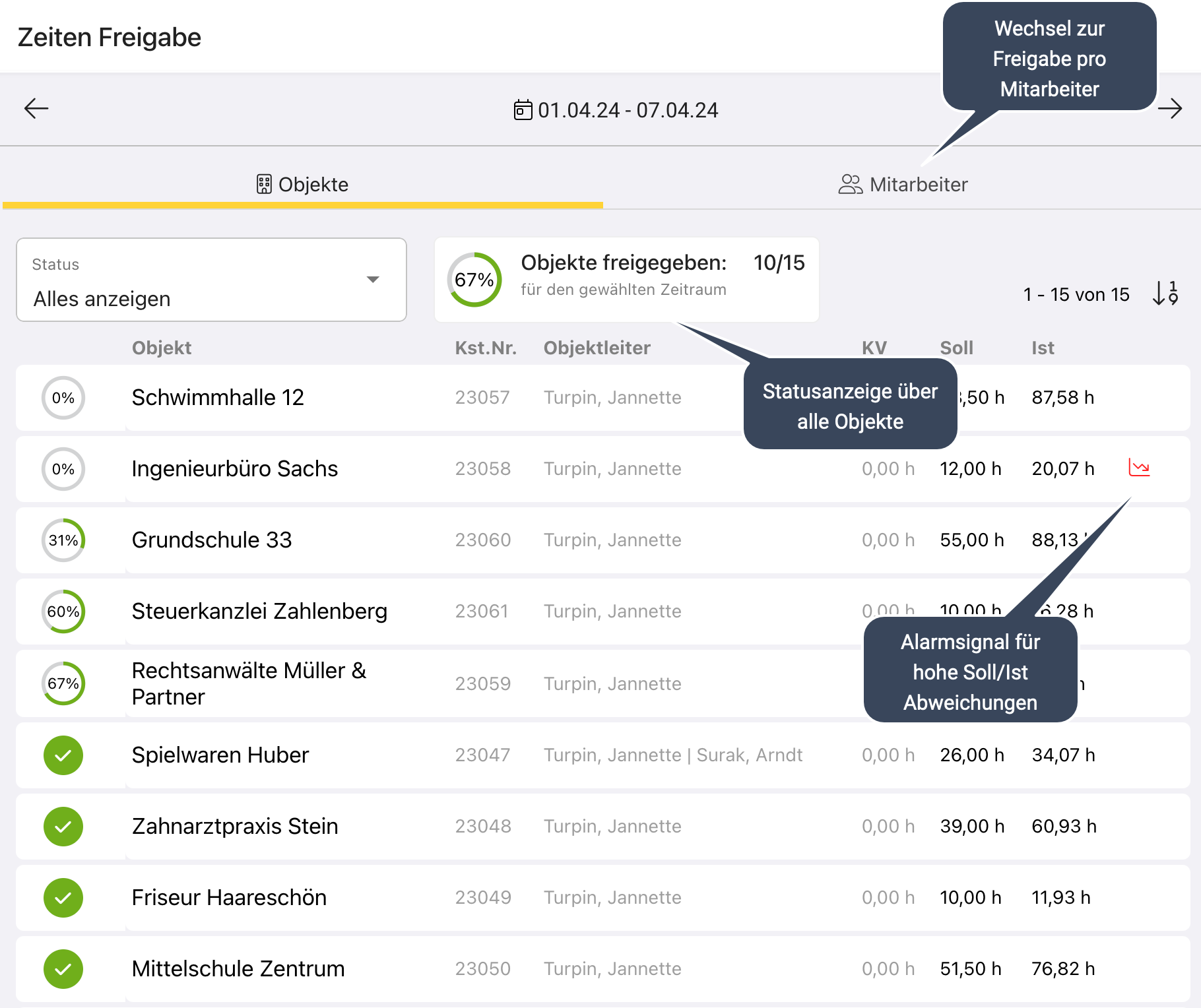Select the Objekte tab
Image resolution: width=1201 pixels, height=1008 pixels.
[302, 184]
